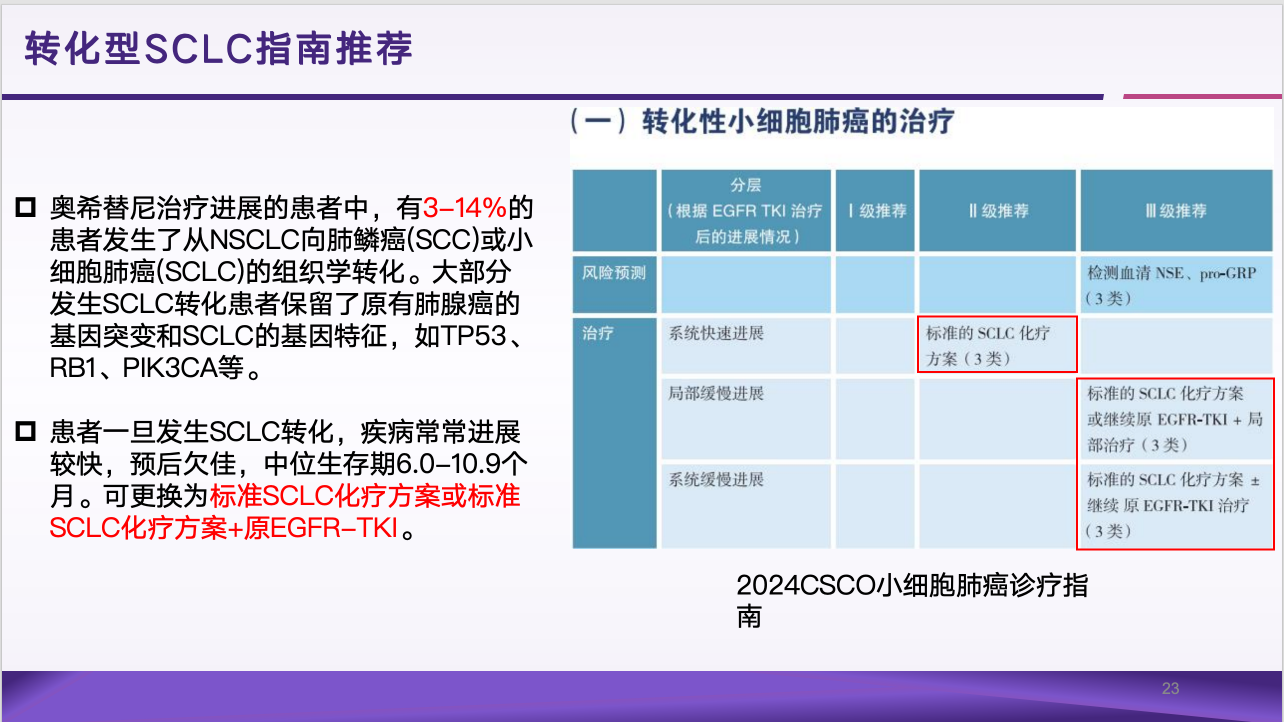The width and height of the screenshot is (1284, 722).
Task: Click the cell 检测血清 NSE、pro-GRP
Action: click(1177, 285)
